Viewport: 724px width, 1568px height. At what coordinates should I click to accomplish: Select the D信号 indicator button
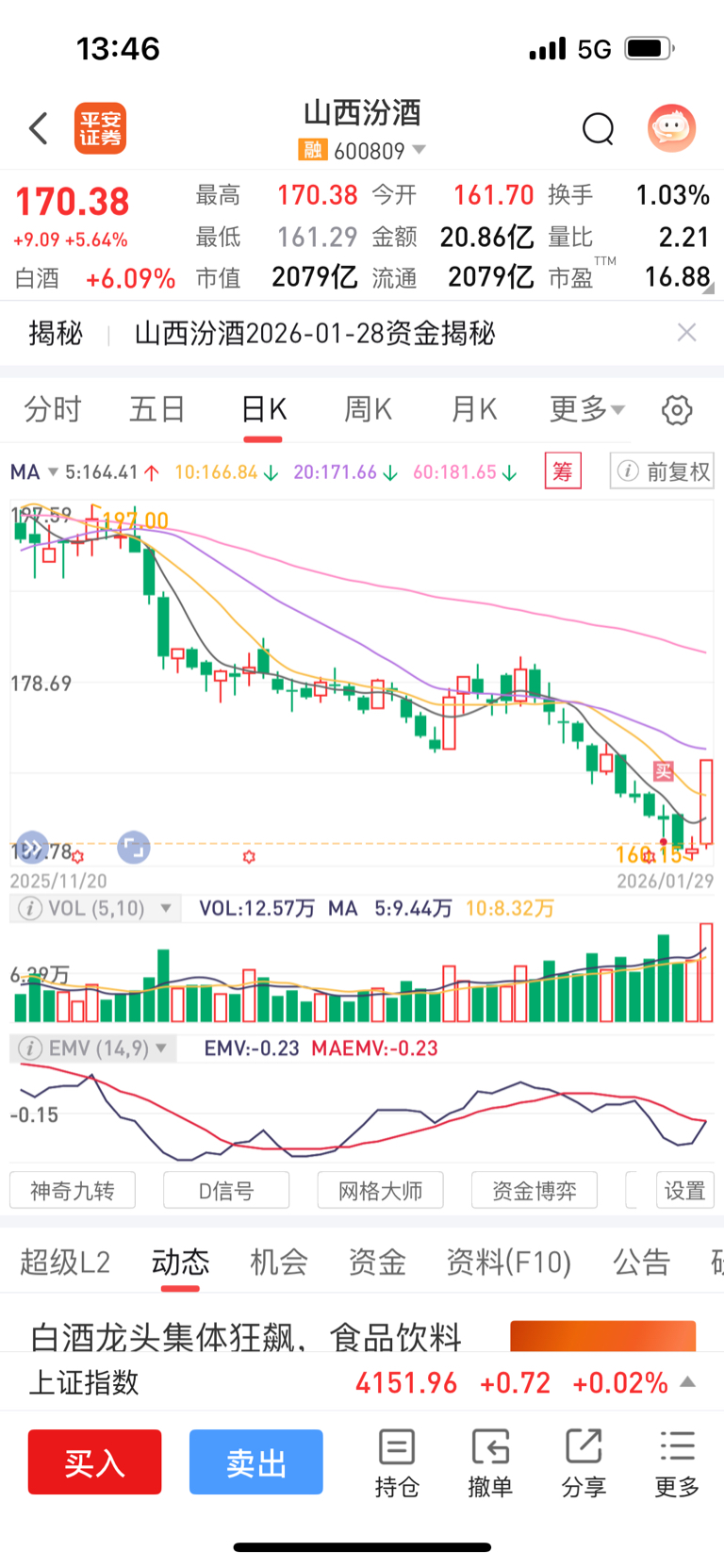point(226,1191)
